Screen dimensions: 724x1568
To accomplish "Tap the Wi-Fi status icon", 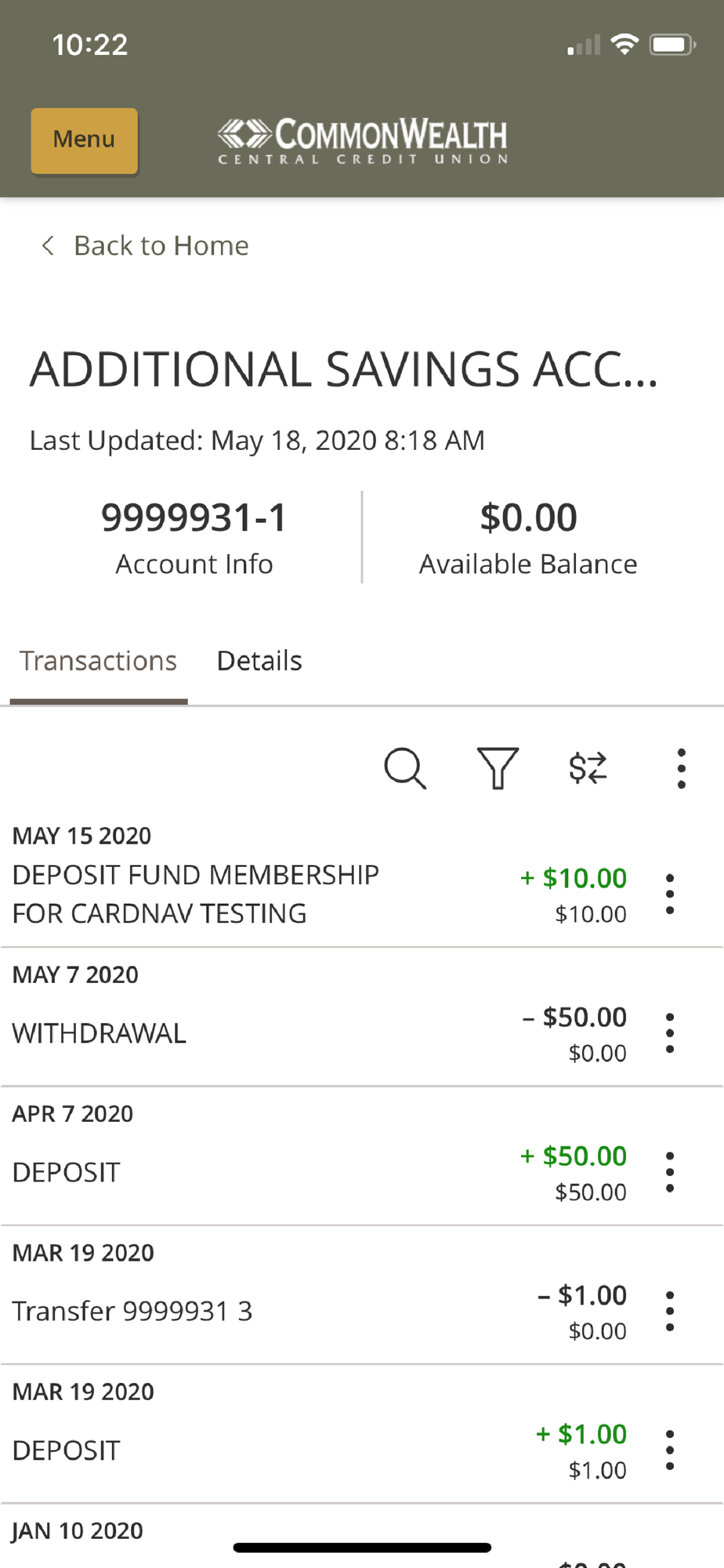I will [x=624, y=45].
